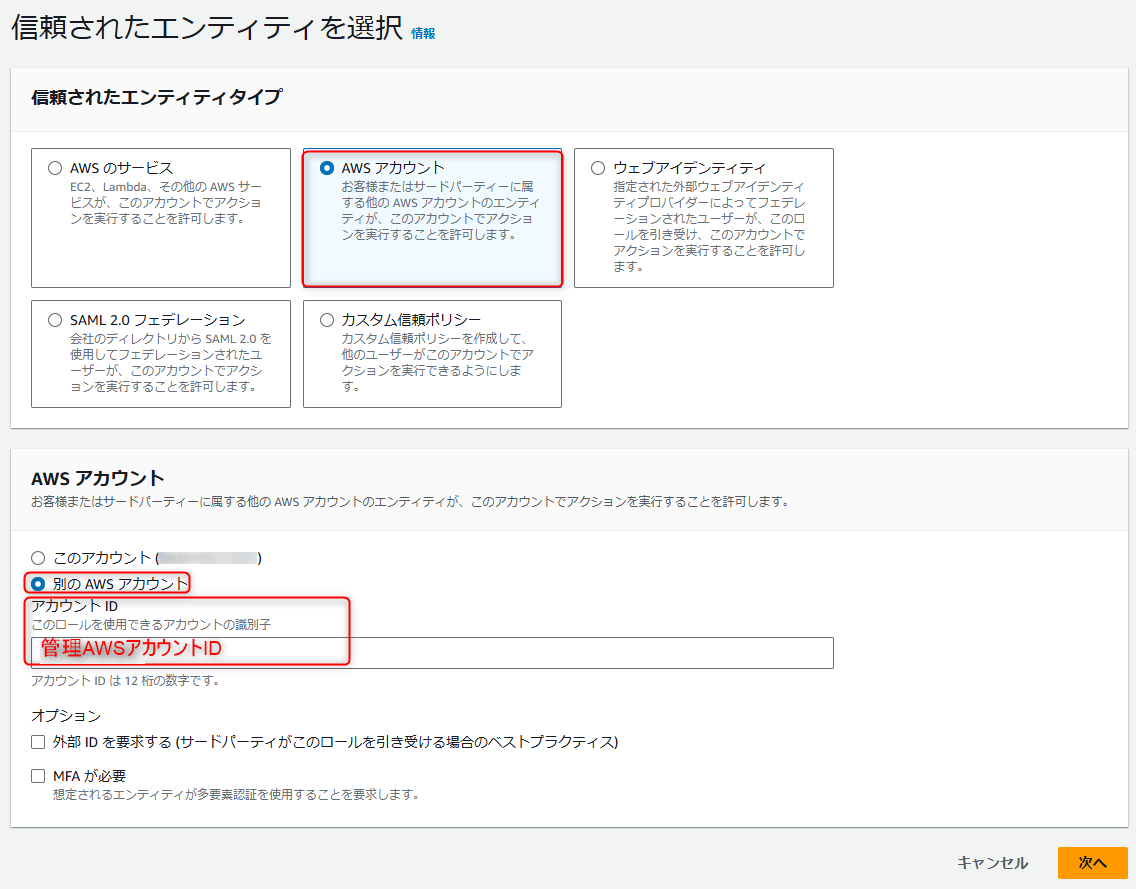Click the アカウント ID は 12 桁の数字です hint
The height and width of the screenshot is (889, 1136).
pos(125,681)
